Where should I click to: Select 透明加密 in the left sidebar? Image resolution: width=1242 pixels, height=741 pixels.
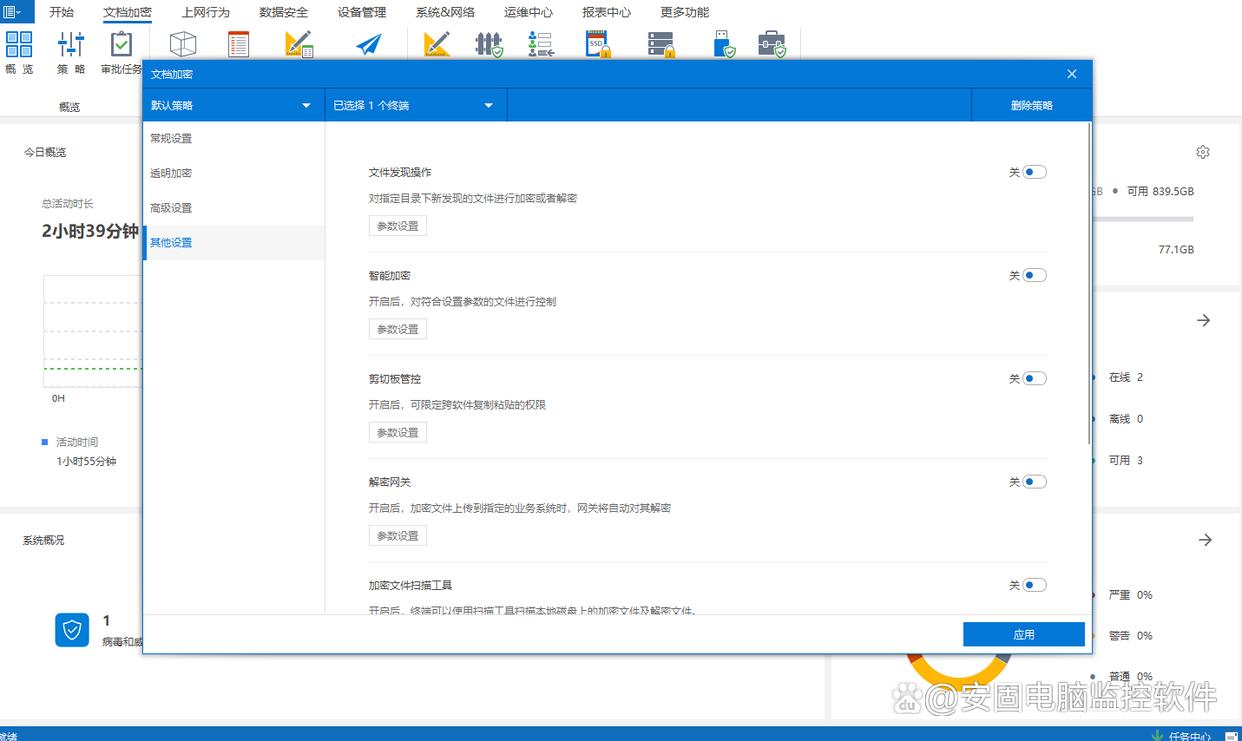171,173
